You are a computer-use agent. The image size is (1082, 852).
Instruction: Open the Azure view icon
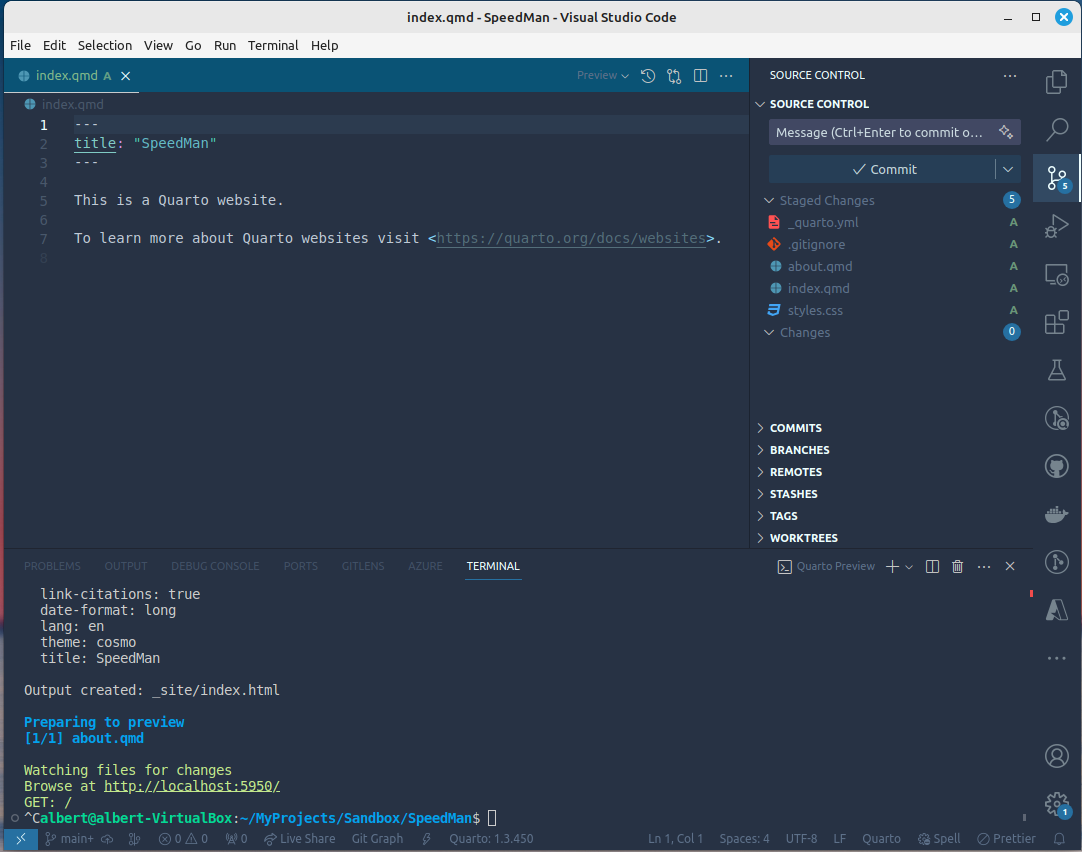(x=1056, y=610)
